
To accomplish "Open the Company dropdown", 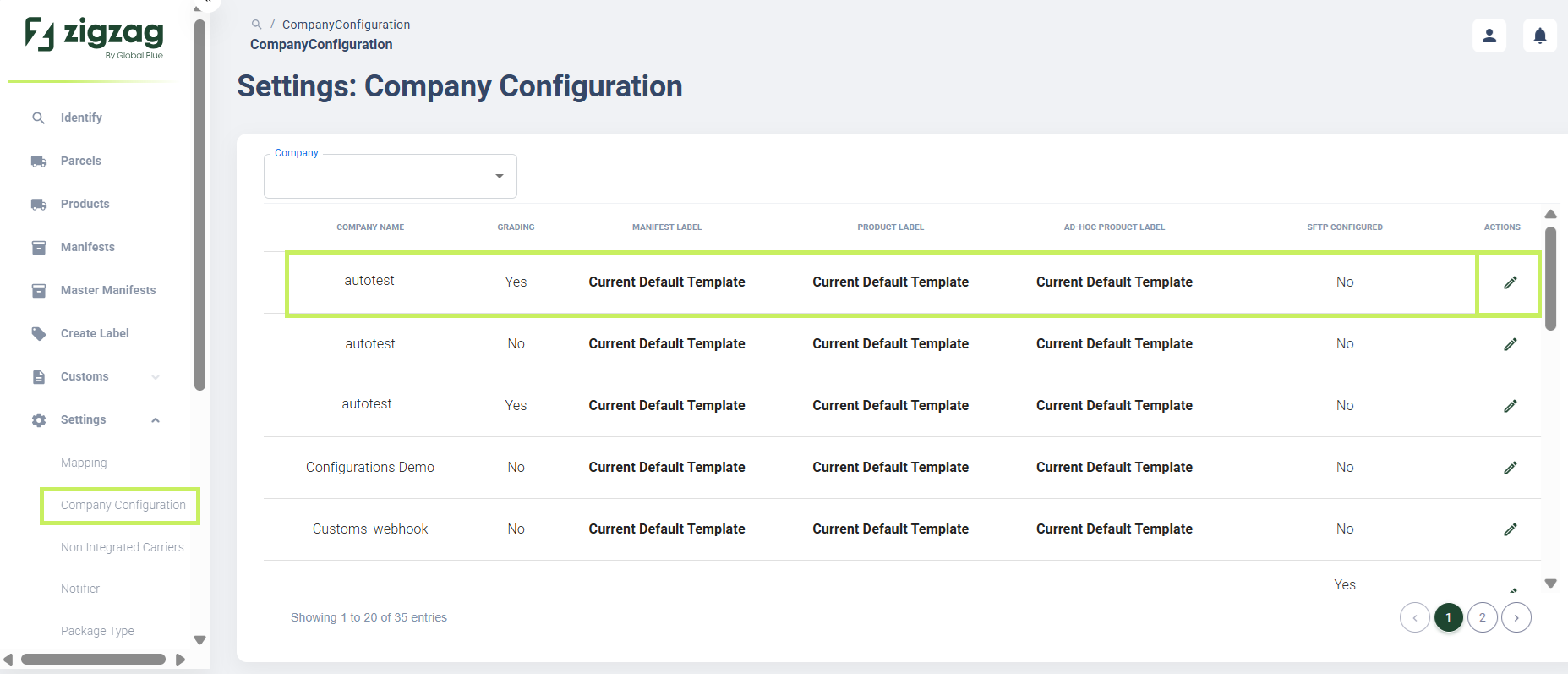I will (x=391, y=176).
